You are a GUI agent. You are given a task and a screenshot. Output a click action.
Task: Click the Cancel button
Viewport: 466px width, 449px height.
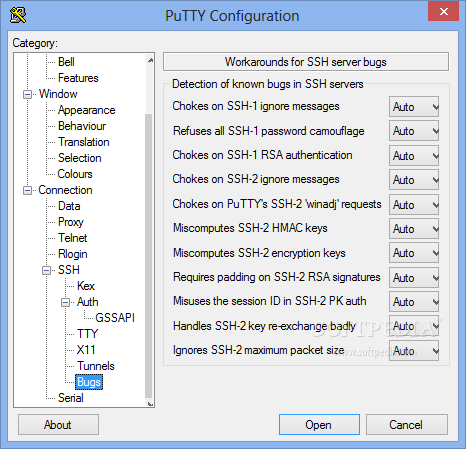pos(407,425)
